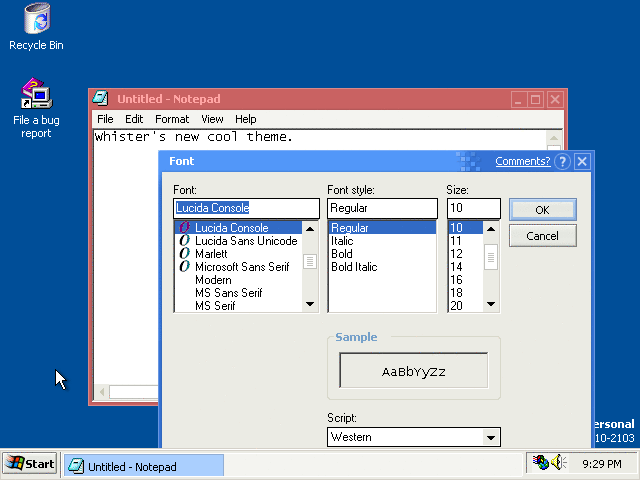The image size is (640, 480).
Task: Click the Comments? link
Action: point(522,161)
